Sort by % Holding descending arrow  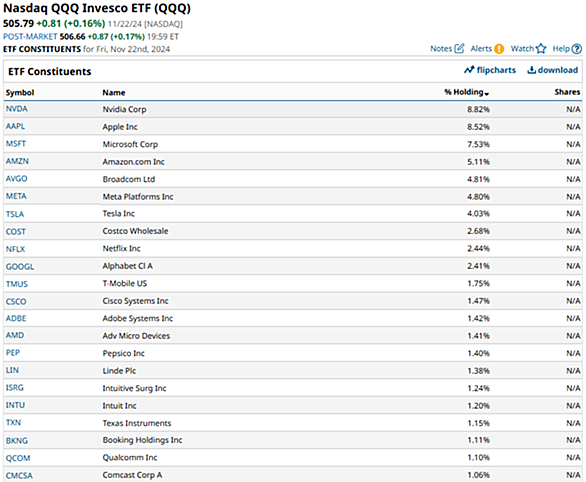[x=487, y=94]
